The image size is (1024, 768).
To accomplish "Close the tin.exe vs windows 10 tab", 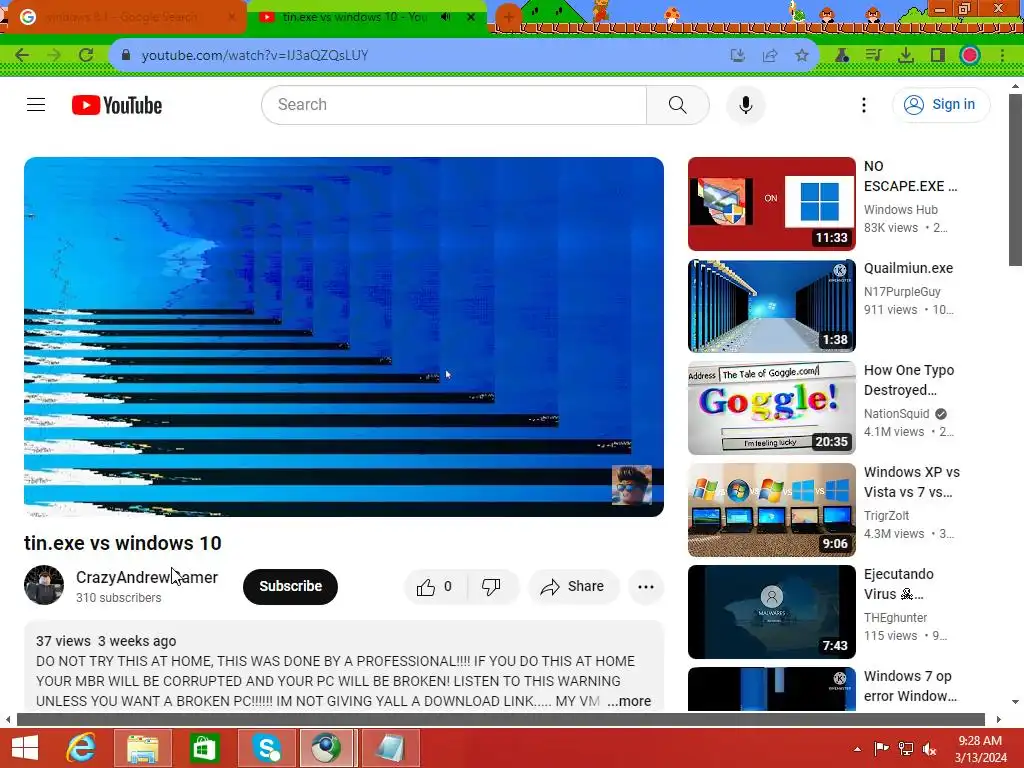I will coord(471,17).
